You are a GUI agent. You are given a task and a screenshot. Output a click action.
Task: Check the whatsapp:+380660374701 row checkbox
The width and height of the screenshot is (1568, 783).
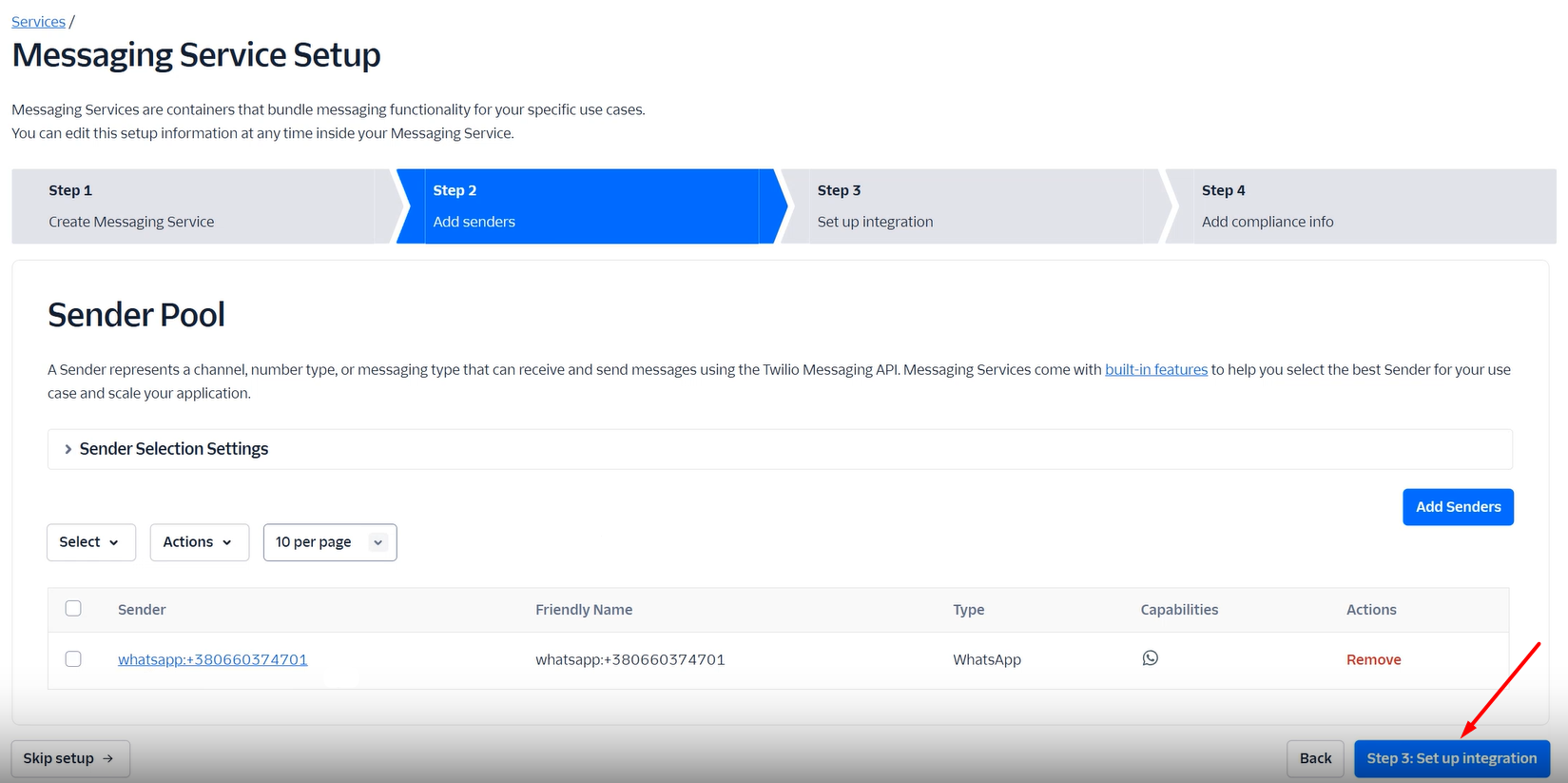click(x=73, y=659)
